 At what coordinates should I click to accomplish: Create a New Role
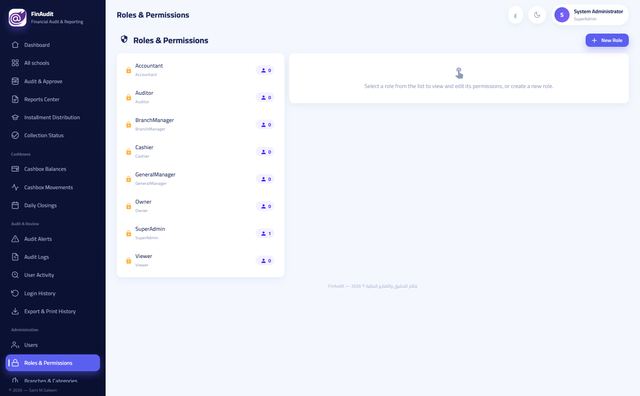coord(607,40)
